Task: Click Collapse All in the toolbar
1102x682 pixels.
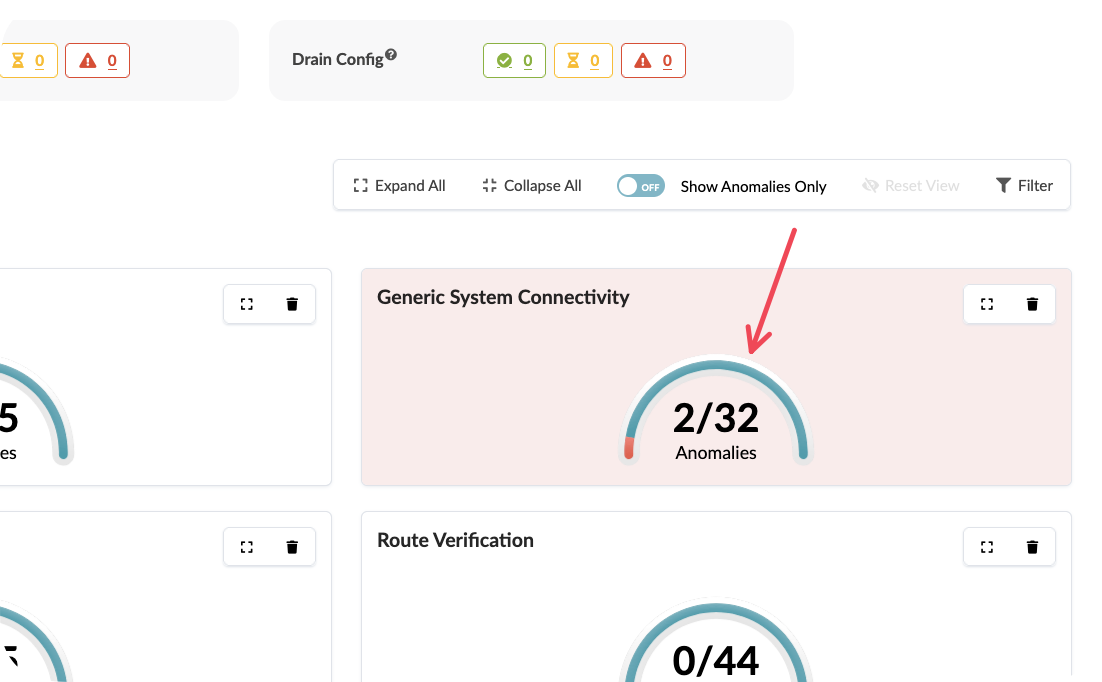Action: pos(531,186)
